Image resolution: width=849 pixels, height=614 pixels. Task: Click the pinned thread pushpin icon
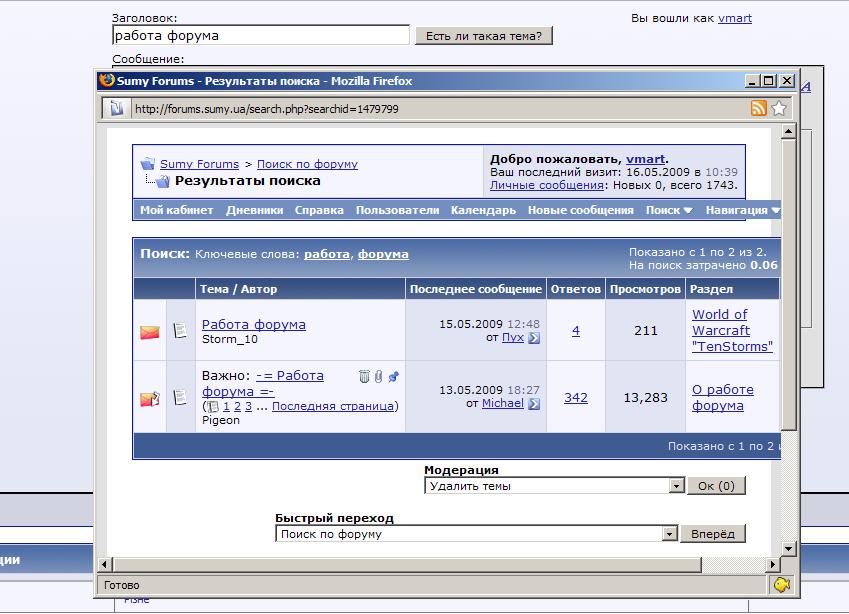click(393, 376)
